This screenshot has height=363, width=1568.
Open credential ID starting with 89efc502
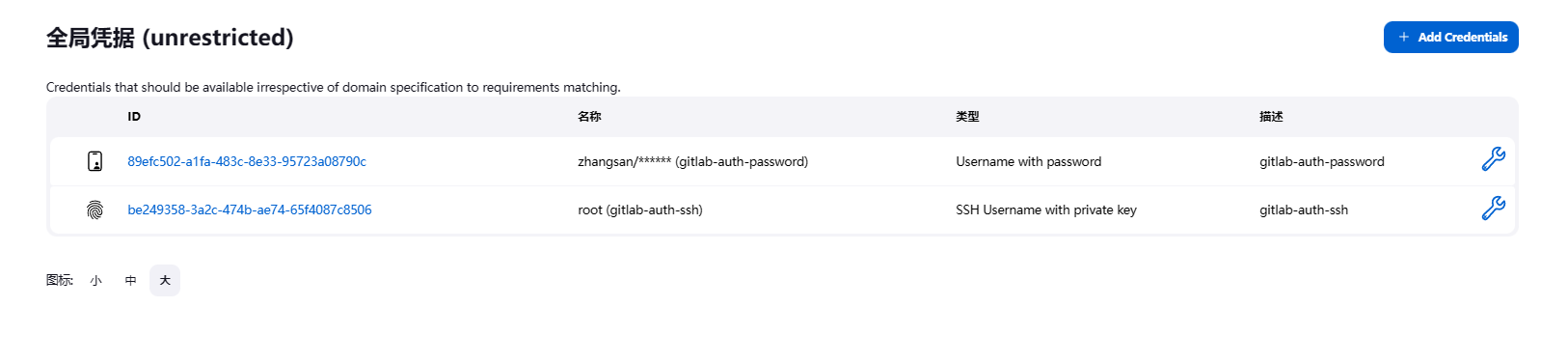point(247,161)
